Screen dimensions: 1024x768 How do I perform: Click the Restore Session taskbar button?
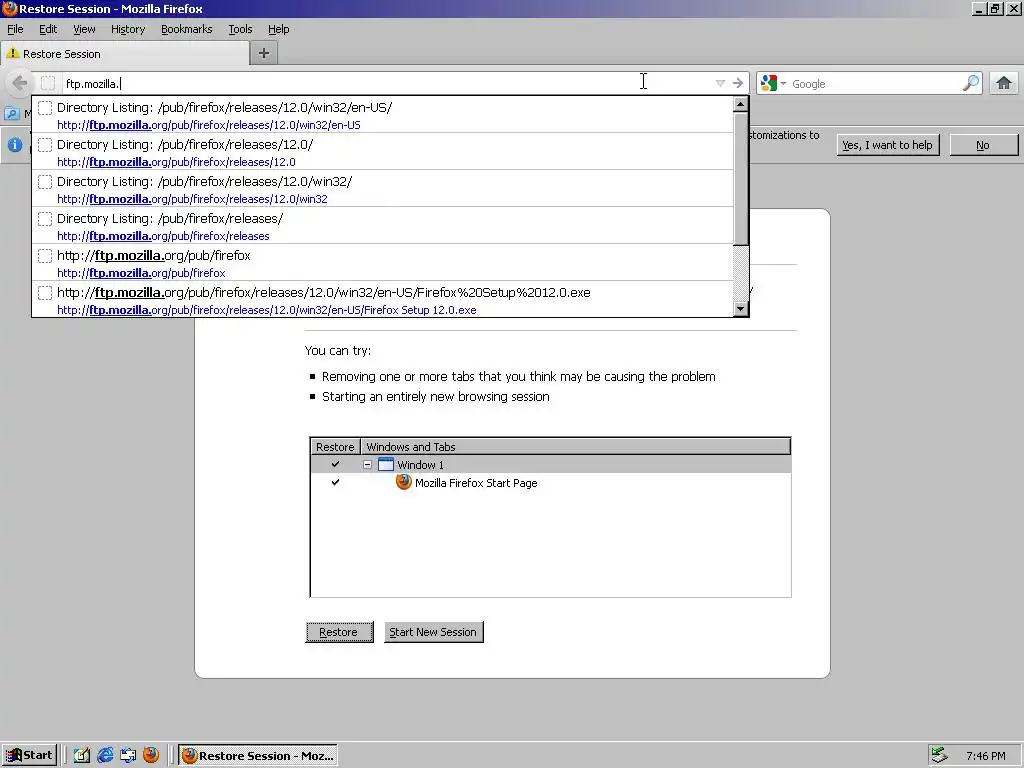click(x=259, y=756)
